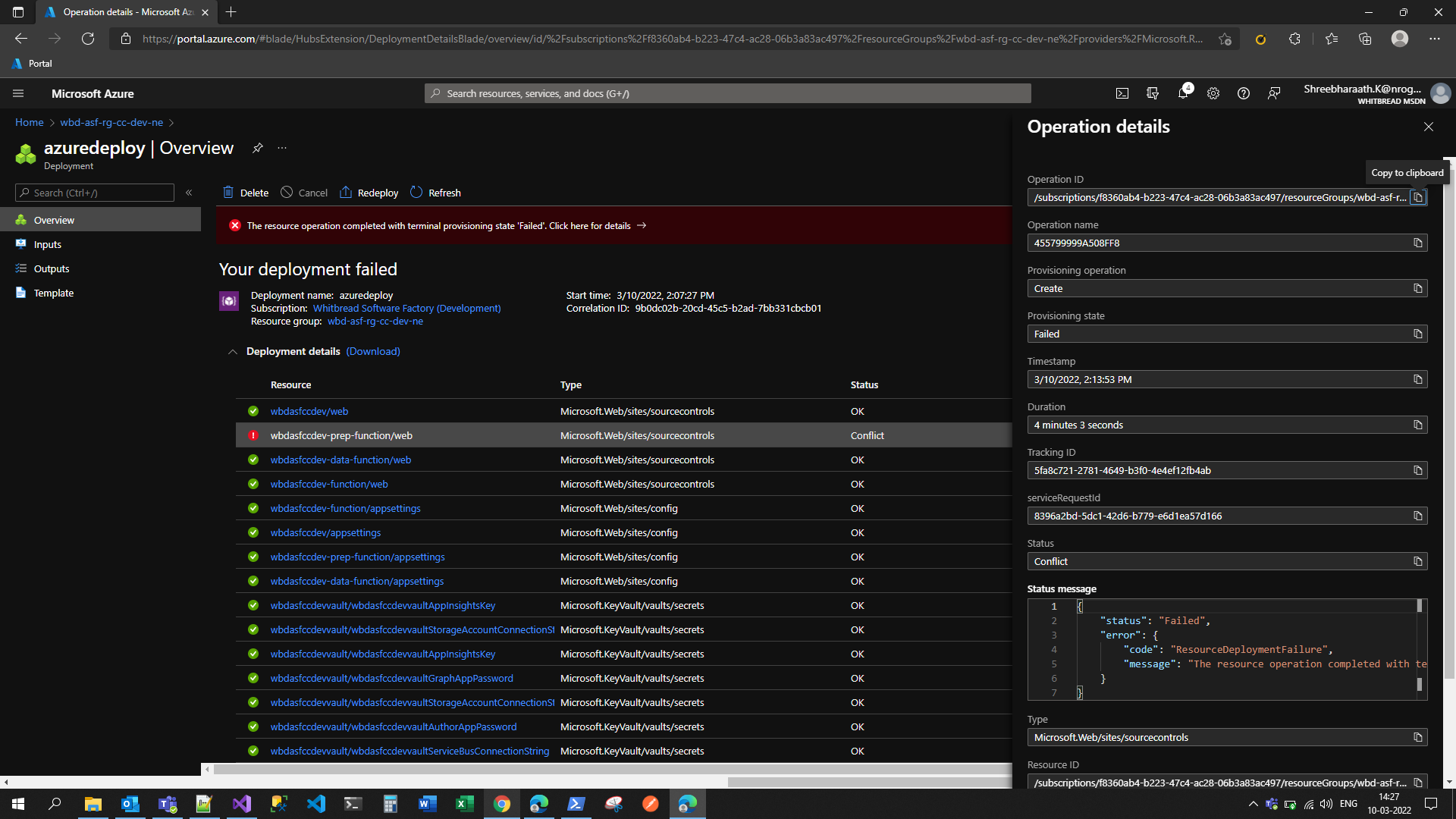This screenshot has height=819, width=1456.
Task: Click the resources search field
Action: click(726, 93)
